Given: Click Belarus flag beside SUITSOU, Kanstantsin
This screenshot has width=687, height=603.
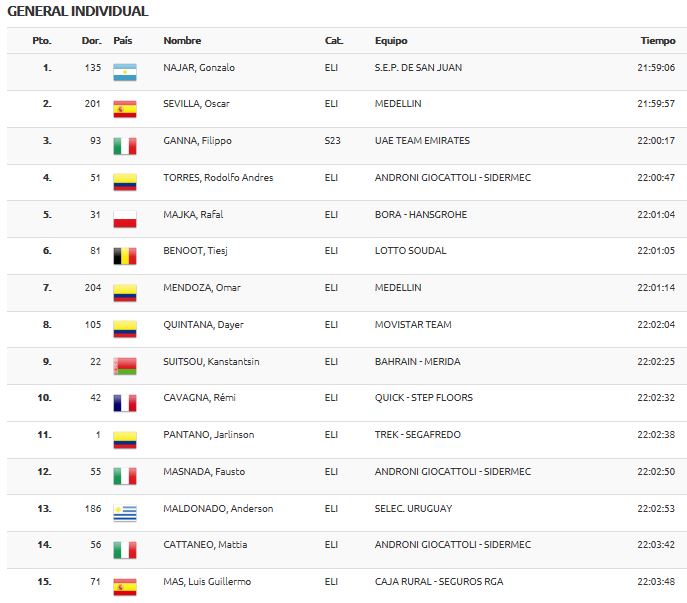Looking at the screenshot, I should (125, 366).
